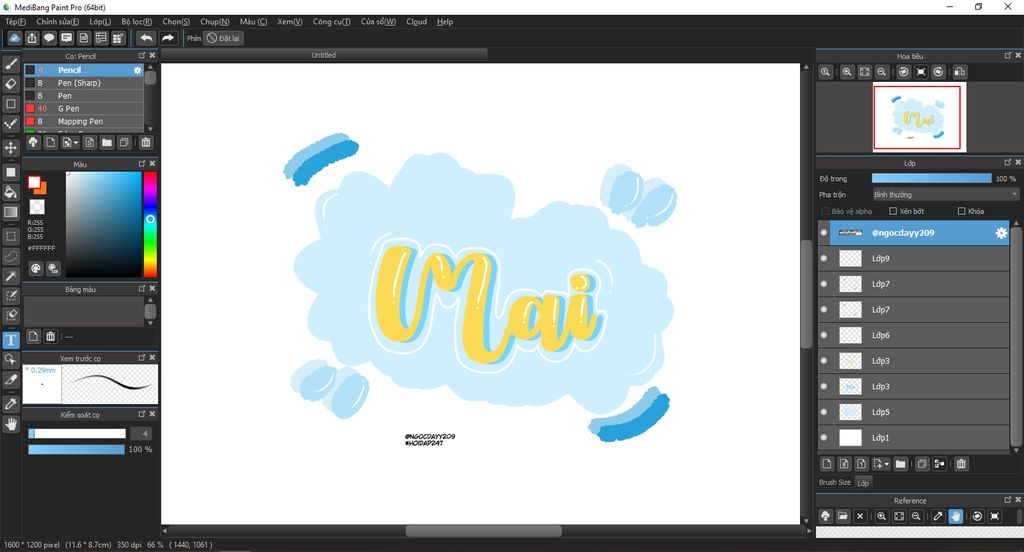Enable the Xén bớt checkbox

point(893,211)
